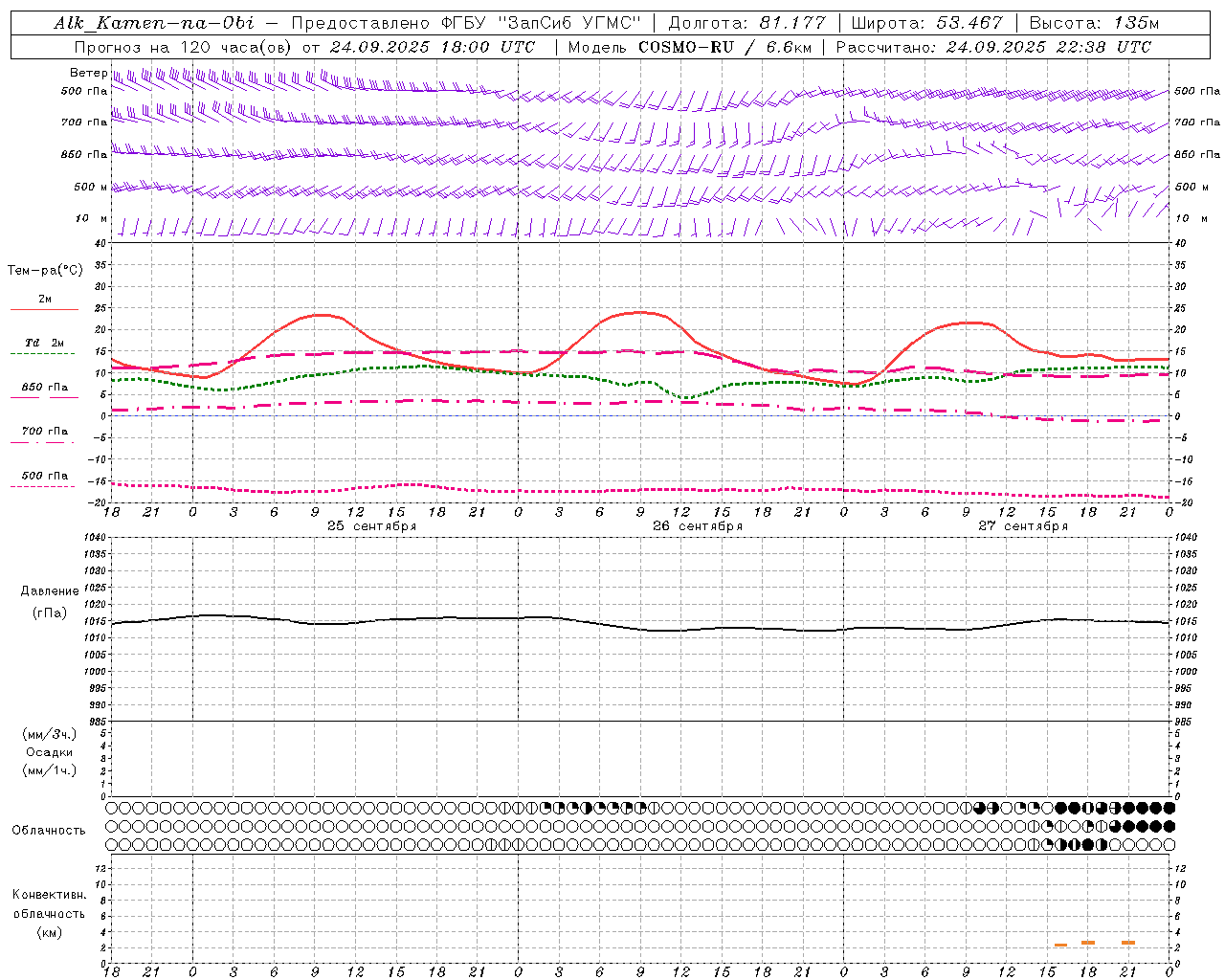Click the (гПа) unit under Давление

tap(50, 613)
